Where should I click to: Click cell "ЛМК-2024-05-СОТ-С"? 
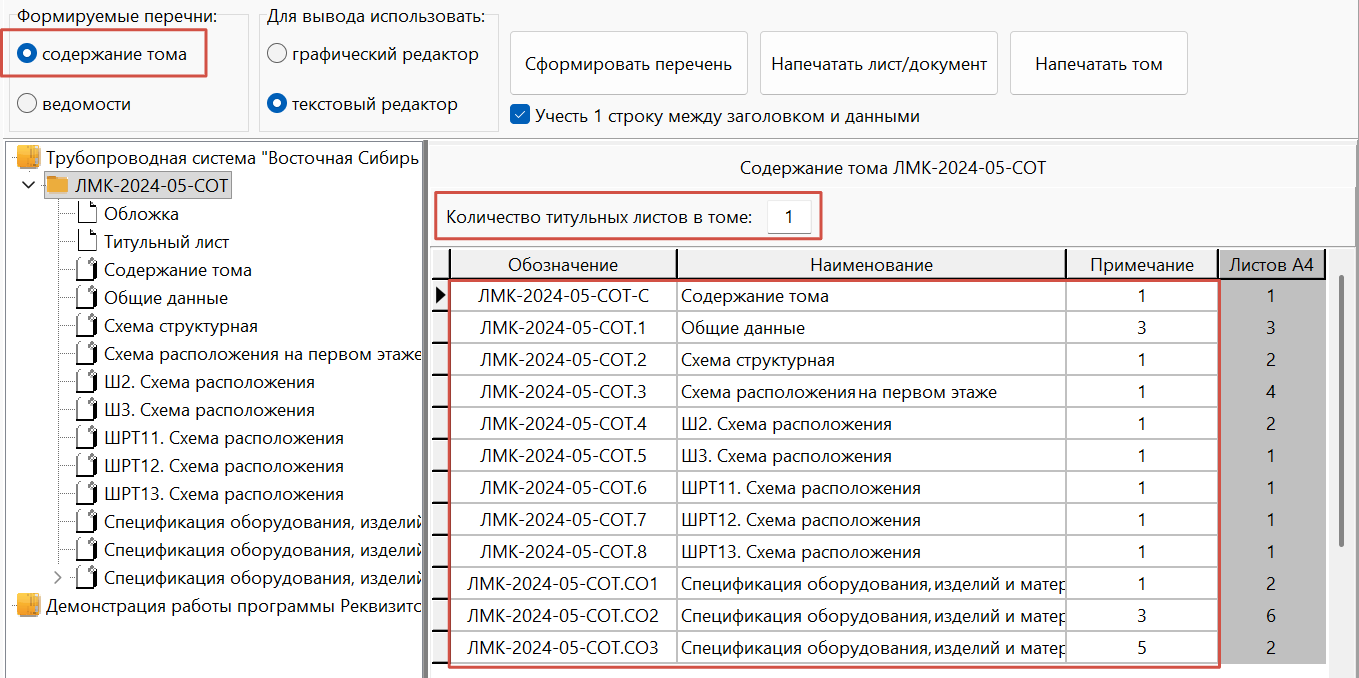click(563, 296)
